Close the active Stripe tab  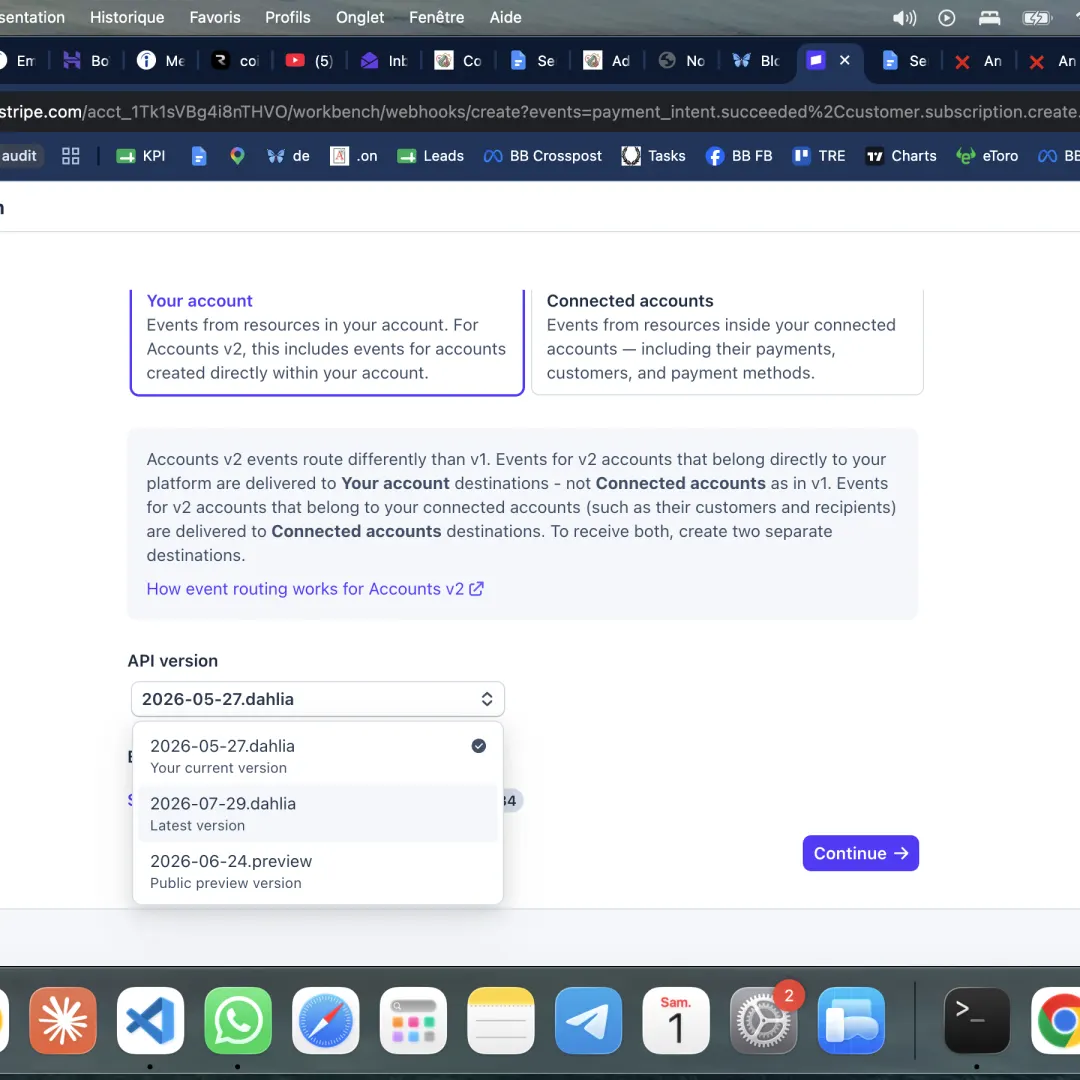(x=844, y=60)
